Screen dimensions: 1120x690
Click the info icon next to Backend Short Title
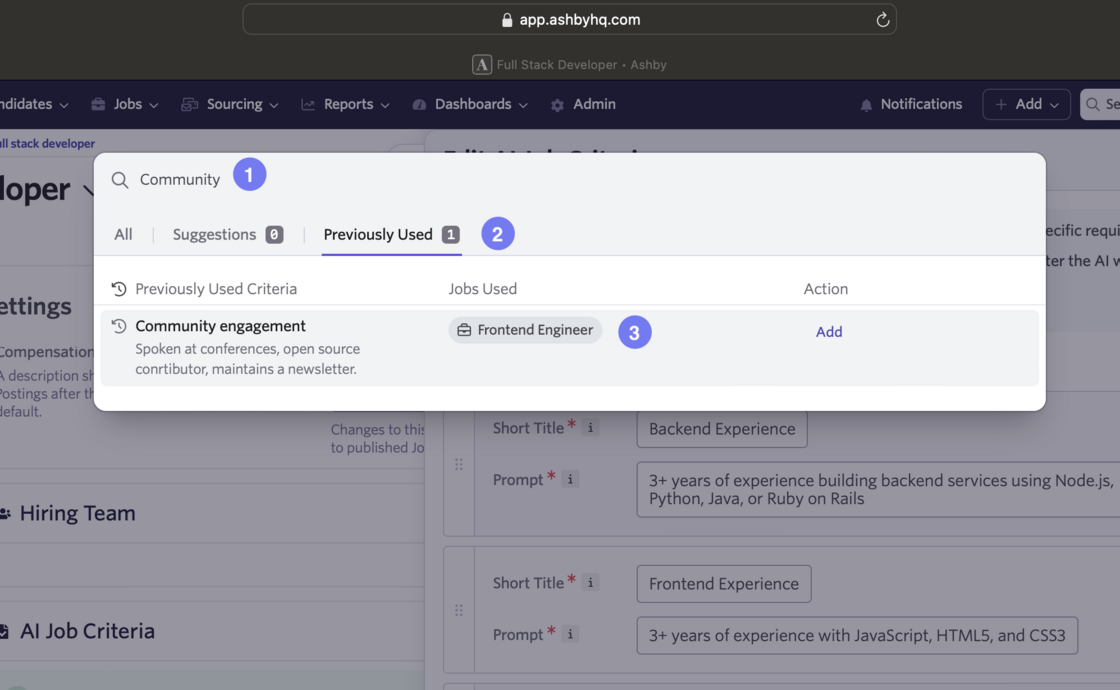pyautogui.click(x=591, y=428)
